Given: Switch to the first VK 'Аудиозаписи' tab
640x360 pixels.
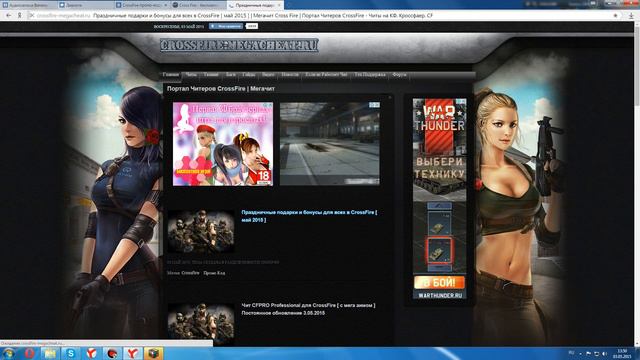Looking at the screenshot, I should [28, 5].
